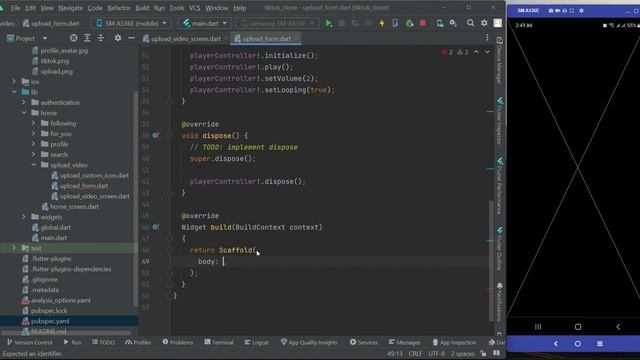Select opened file target icon in Project panel
This screenshot has width=640, height=360.
tap(73, 38)
